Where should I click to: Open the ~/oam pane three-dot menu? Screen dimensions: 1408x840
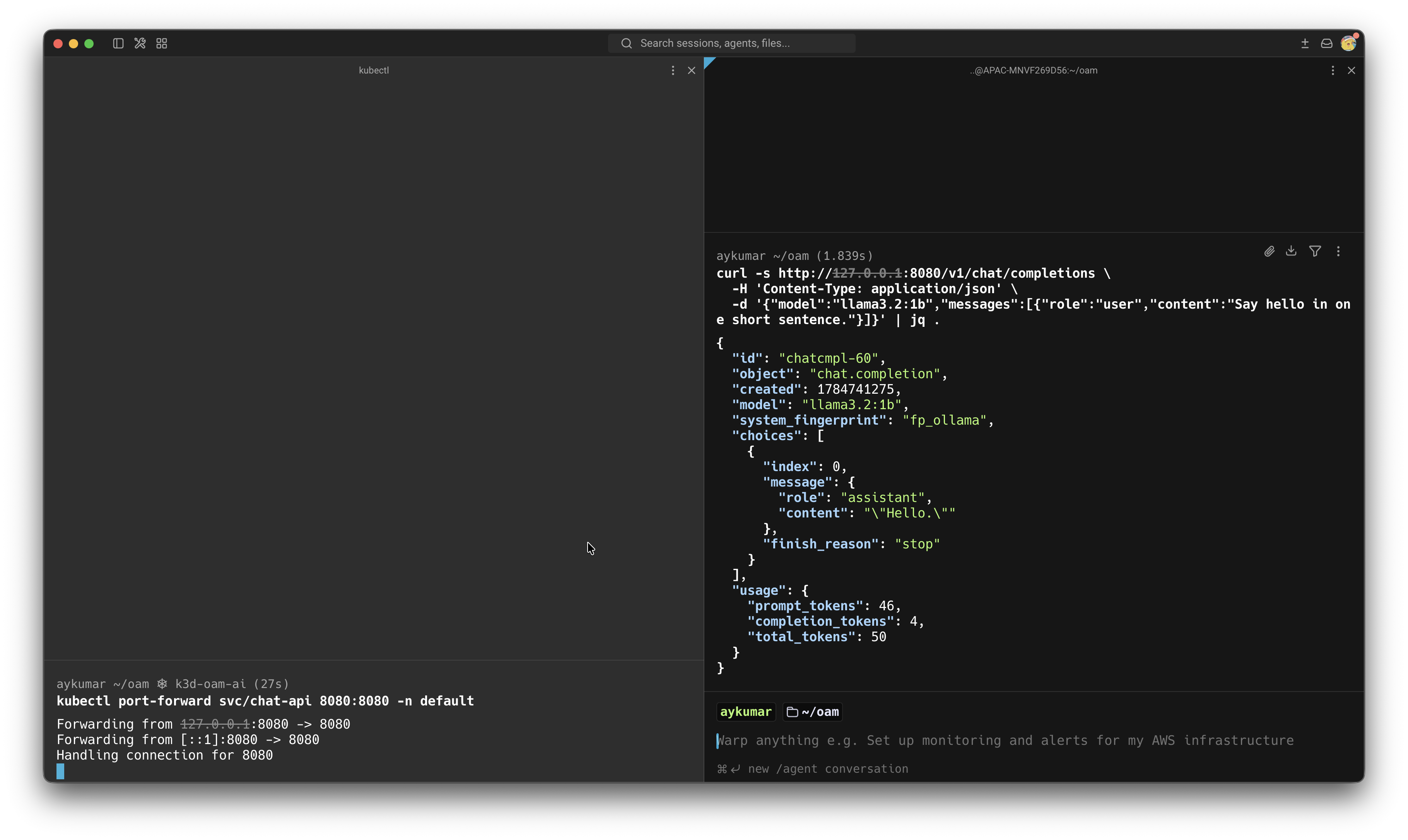click(x=1333, y=70)
